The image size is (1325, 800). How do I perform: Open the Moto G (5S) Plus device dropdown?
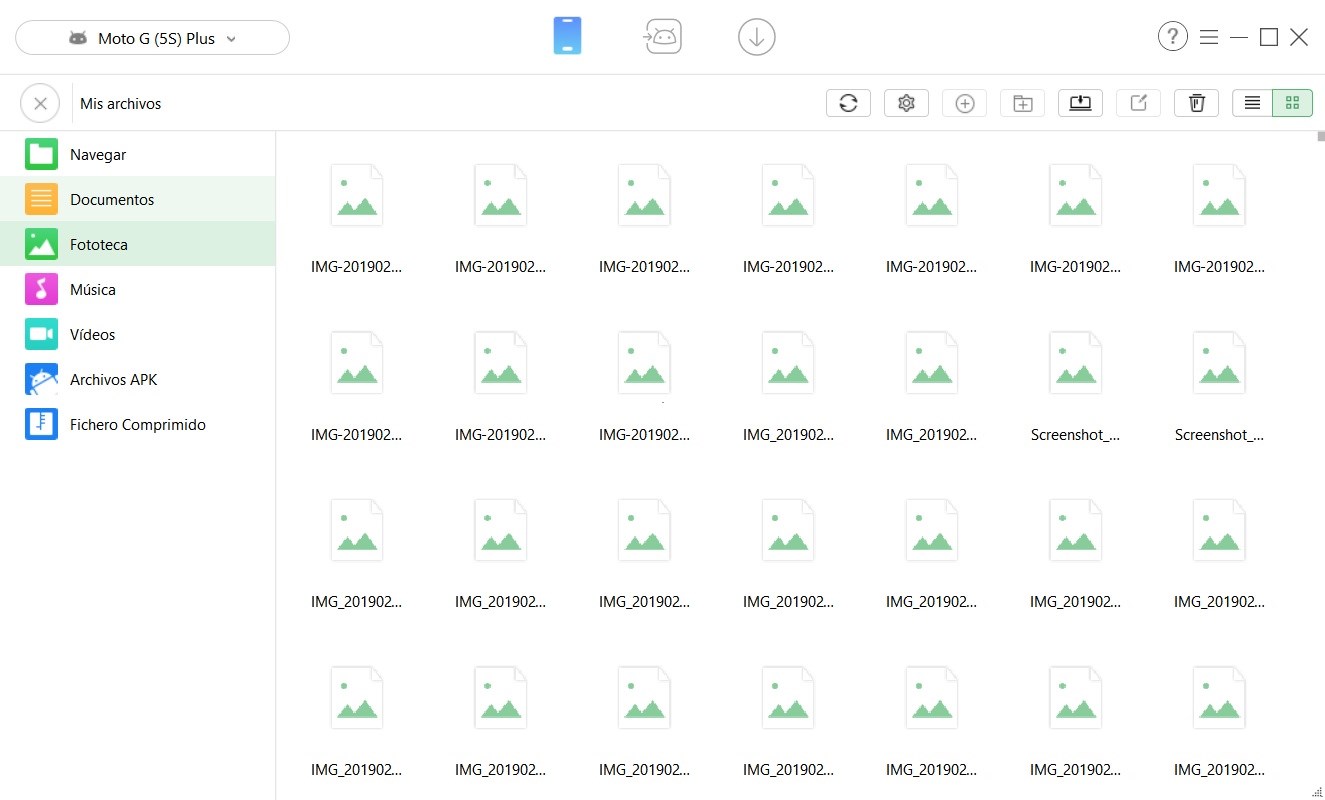click(x=152, y=38)
